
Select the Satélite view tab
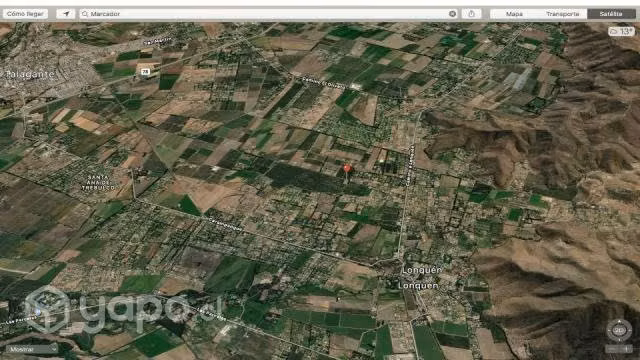click(611, 14)
